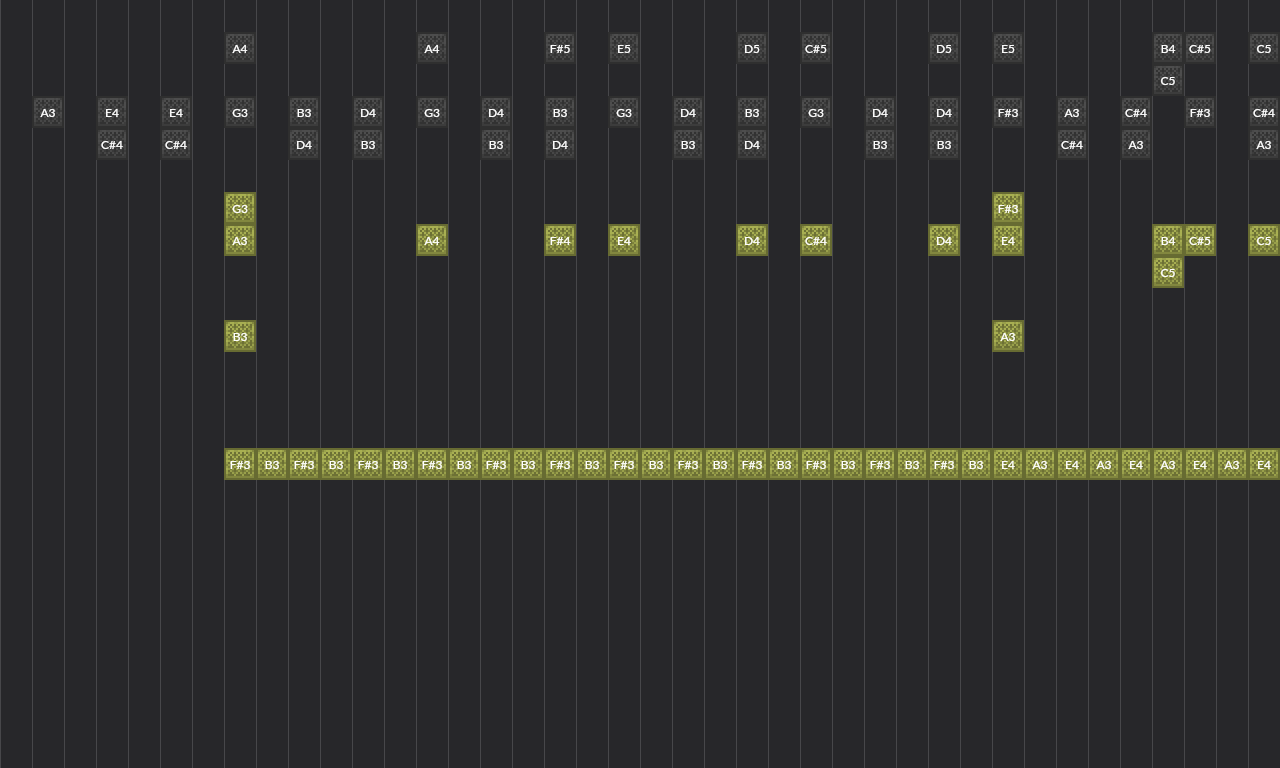Select the green B4 note
1280x768 pixels.
(x=1168, y=240)
